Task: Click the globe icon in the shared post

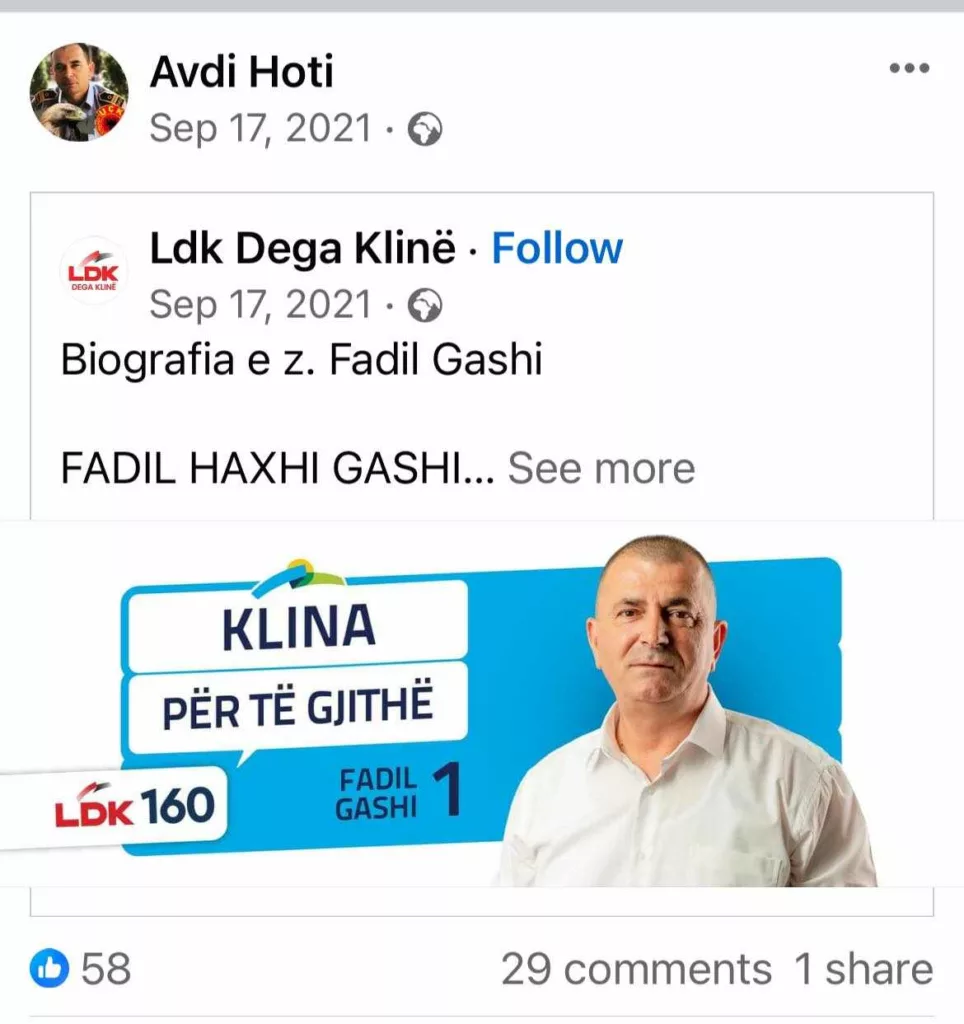Action: [x=425, y=306]
